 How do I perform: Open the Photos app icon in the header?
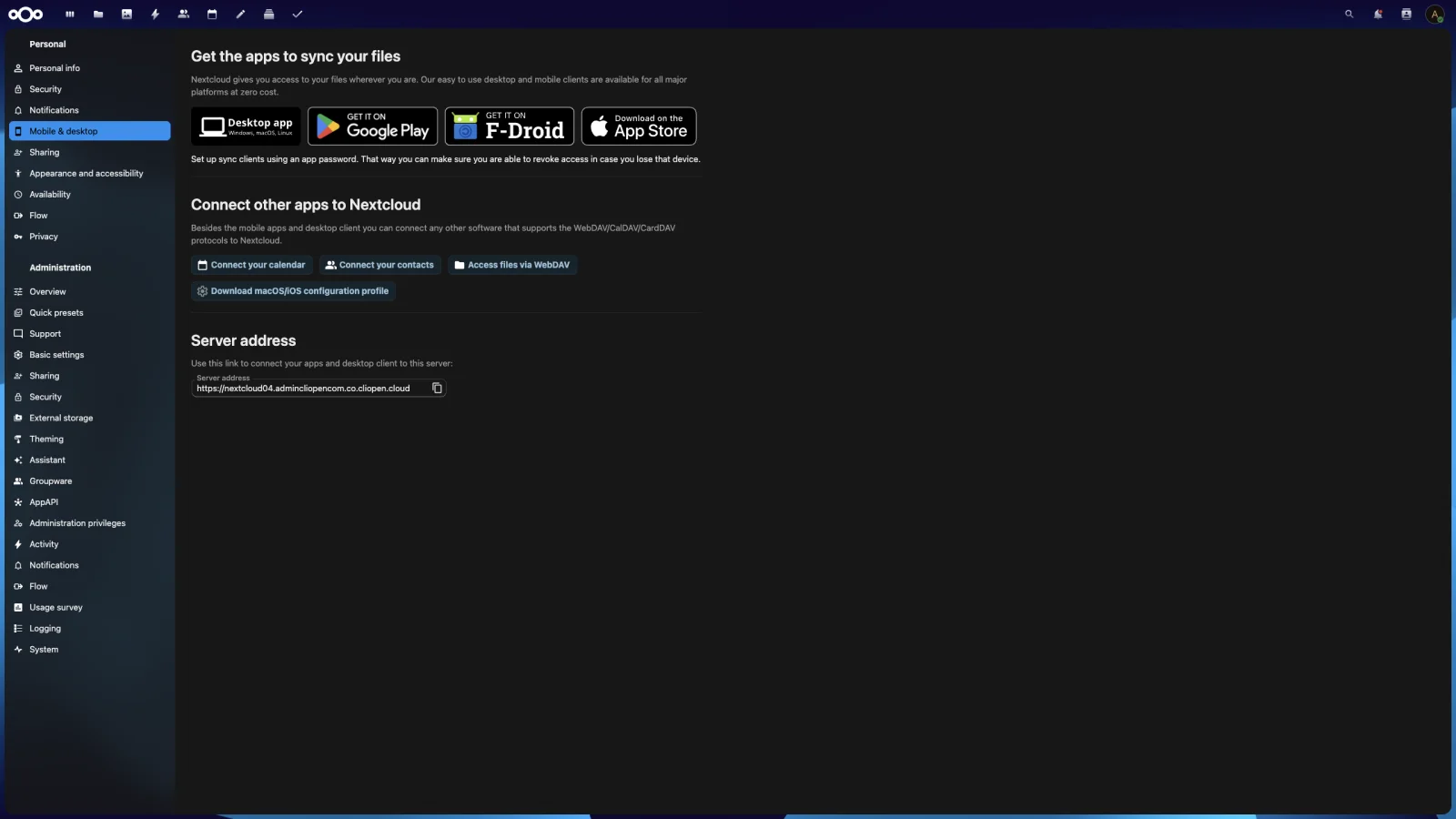click(x=126, y=15)
